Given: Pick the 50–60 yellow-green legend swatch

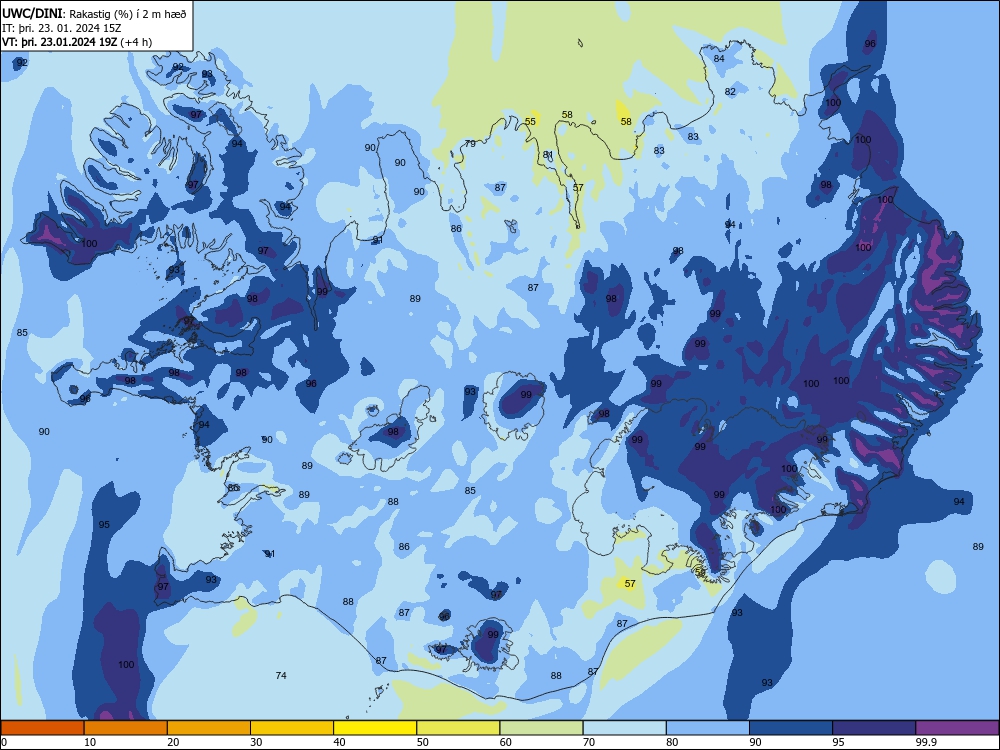Looking at the screenshot, I should [x=459, y=728].
